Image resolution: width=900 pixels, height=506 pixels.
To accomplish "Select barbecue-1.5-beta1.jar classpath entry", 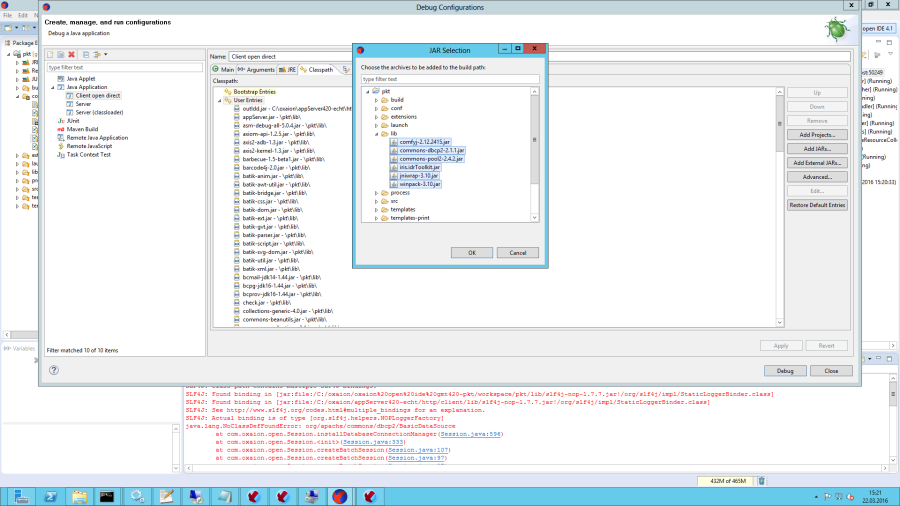I will 283,159.
